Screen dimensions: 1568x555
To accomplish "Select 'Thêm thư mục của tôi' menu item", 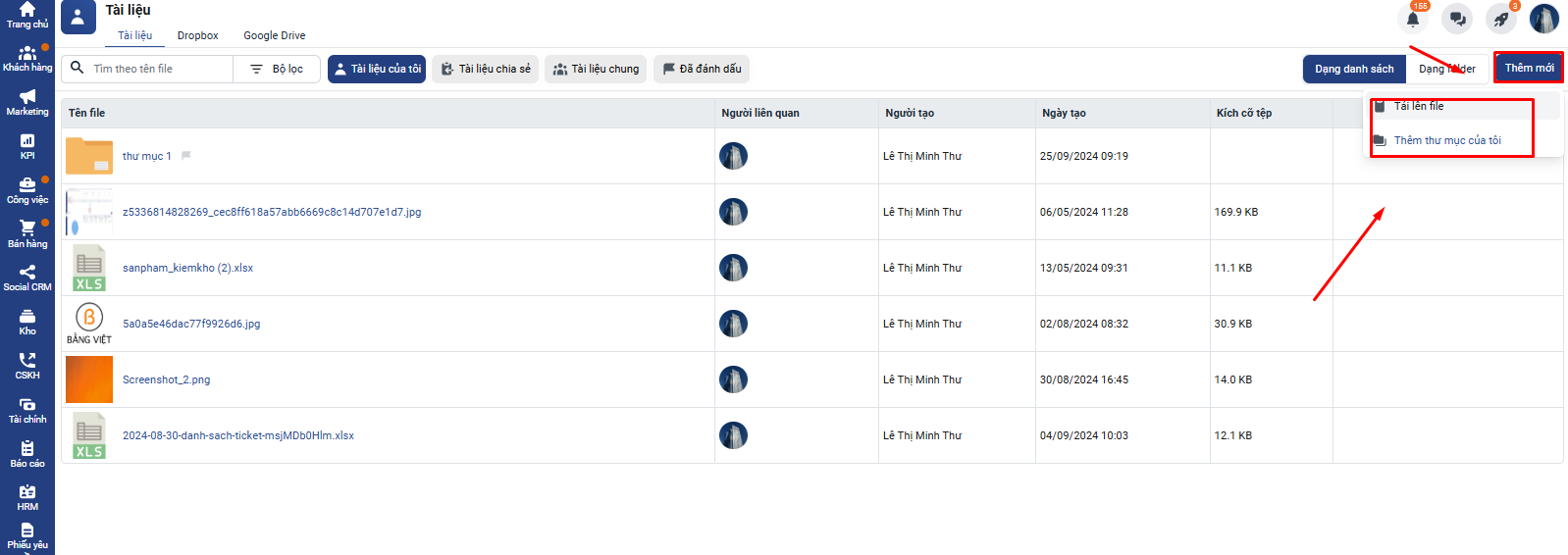I will (x=1447, y=140).
